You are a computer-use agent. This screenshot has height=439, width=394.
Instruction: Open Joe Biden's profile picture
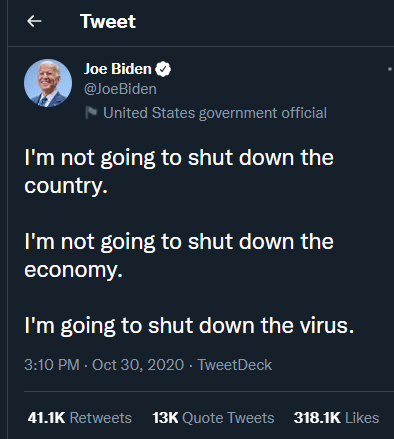coord(48,83)
